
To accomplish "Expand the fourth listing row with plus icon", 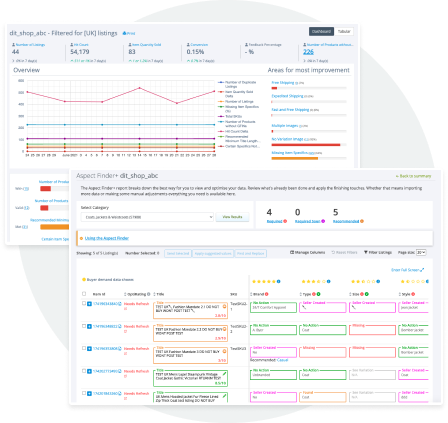I will [x=89, y=371].
